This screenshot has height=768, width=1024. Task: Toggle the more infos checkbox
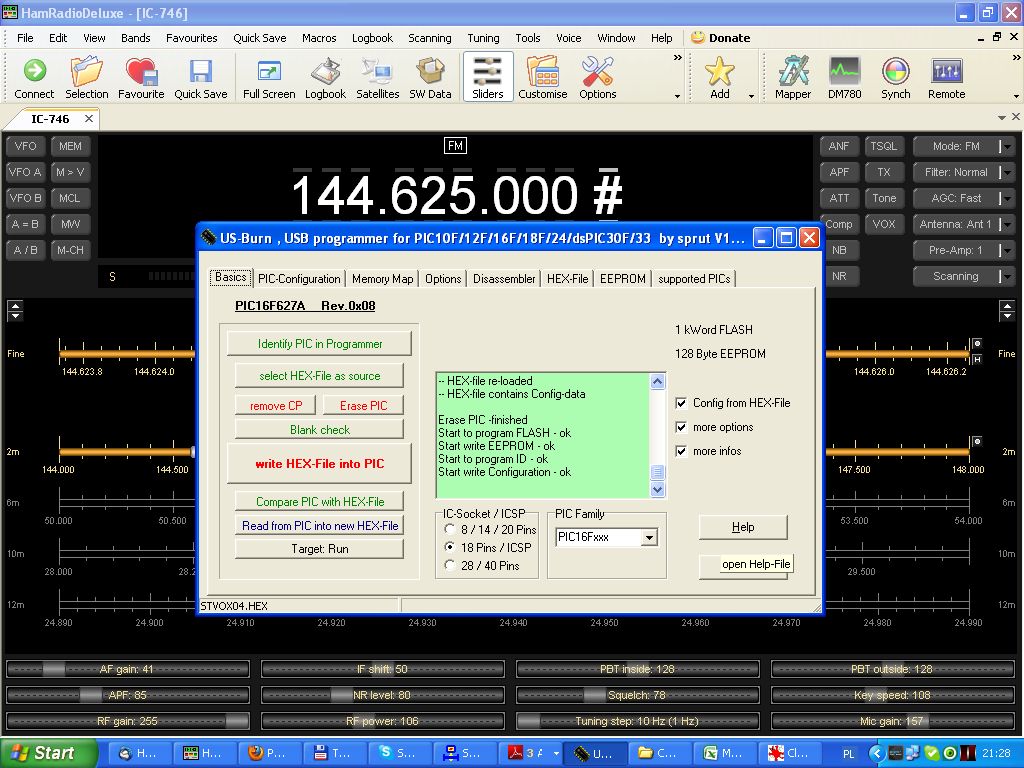tap(682, 451)
